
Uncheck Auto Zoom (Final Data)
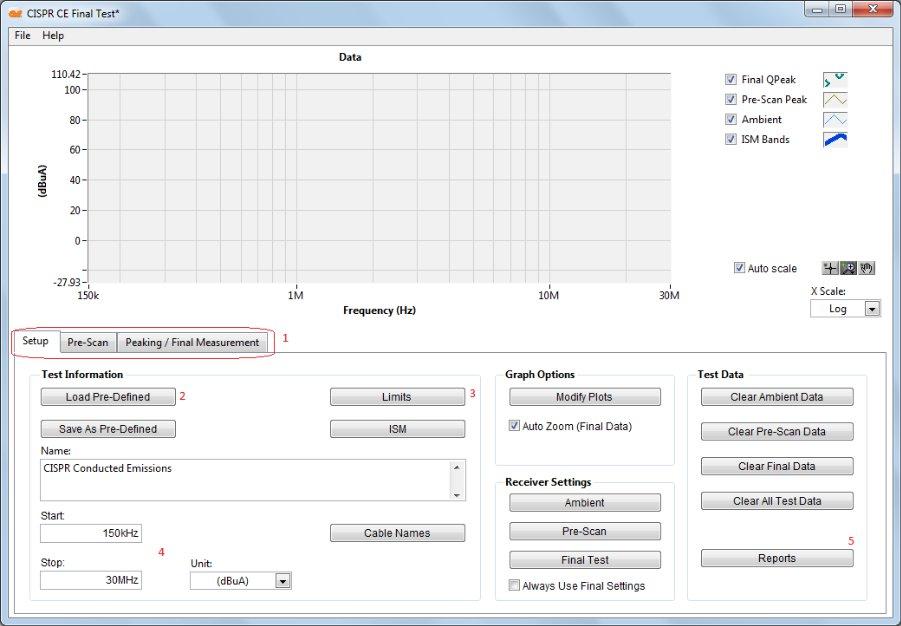(514, 426)
